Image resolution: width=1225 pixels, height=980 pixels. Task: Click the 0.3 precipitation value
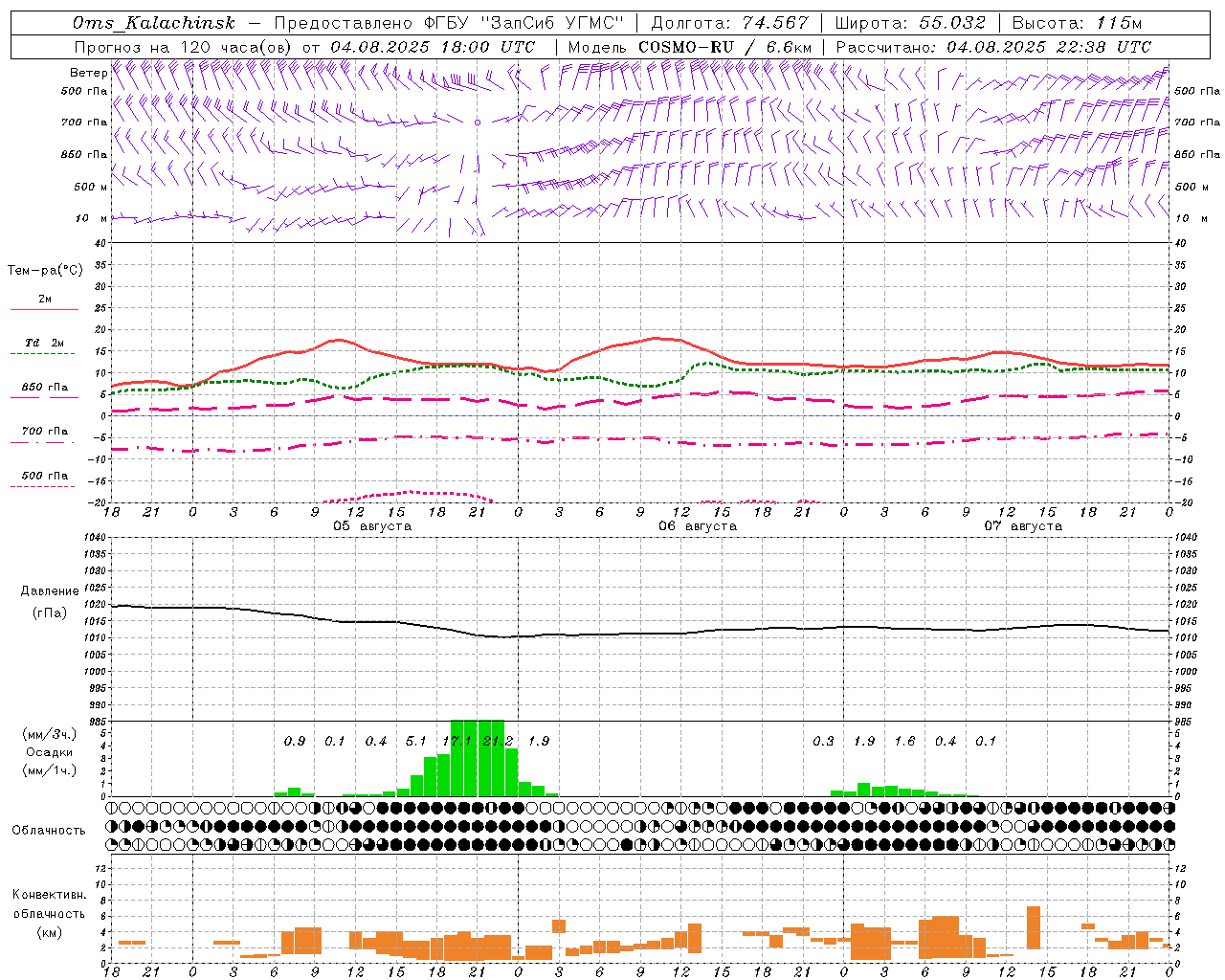click(x=823, y=741)
